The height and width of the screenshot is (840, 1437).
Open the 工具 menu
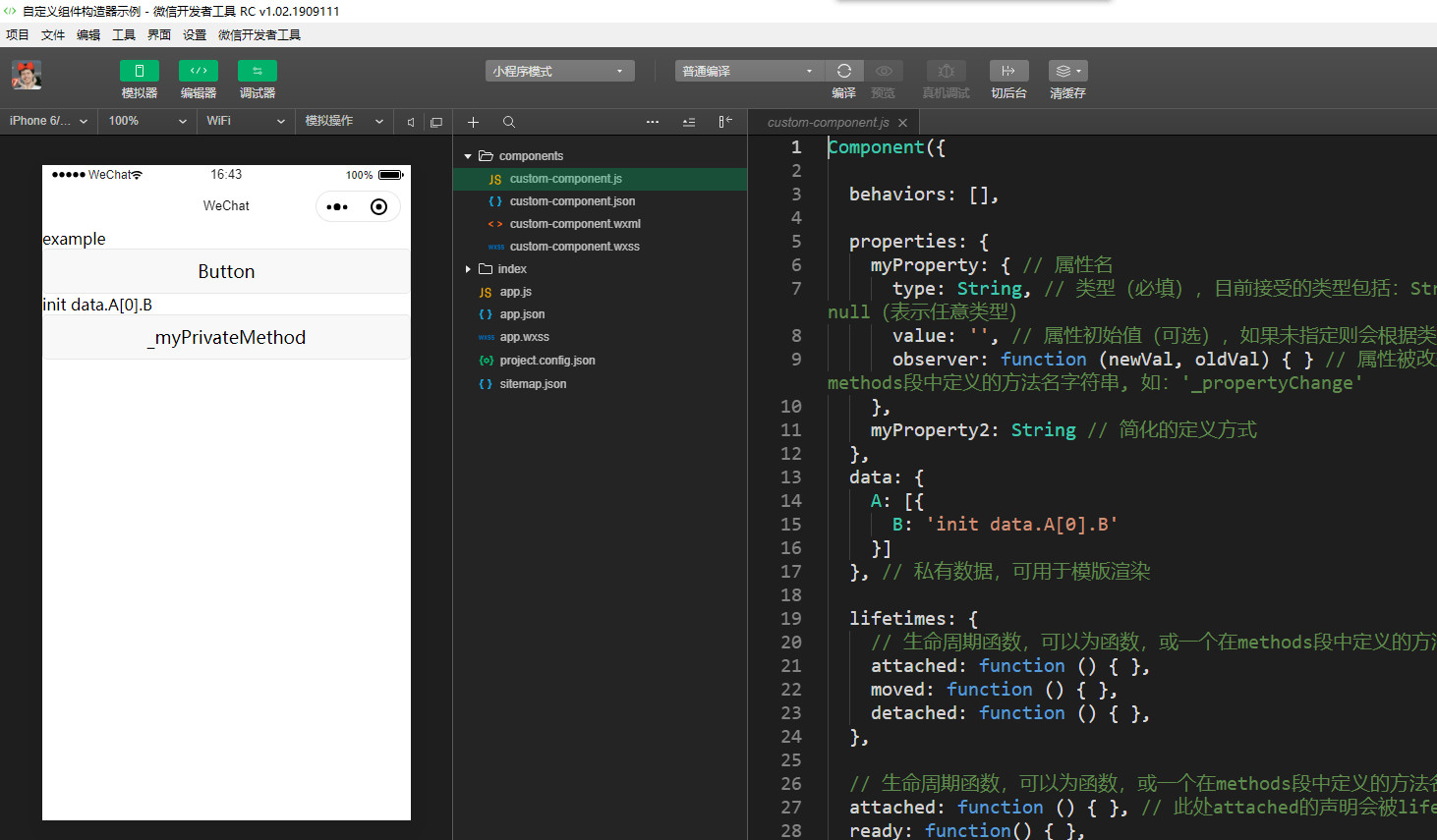(124, 34)
